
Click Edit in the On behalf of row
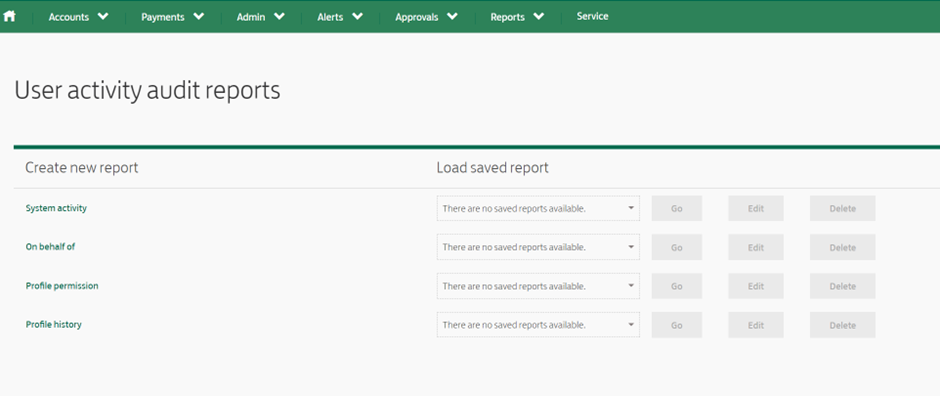[x=756, y=247]
